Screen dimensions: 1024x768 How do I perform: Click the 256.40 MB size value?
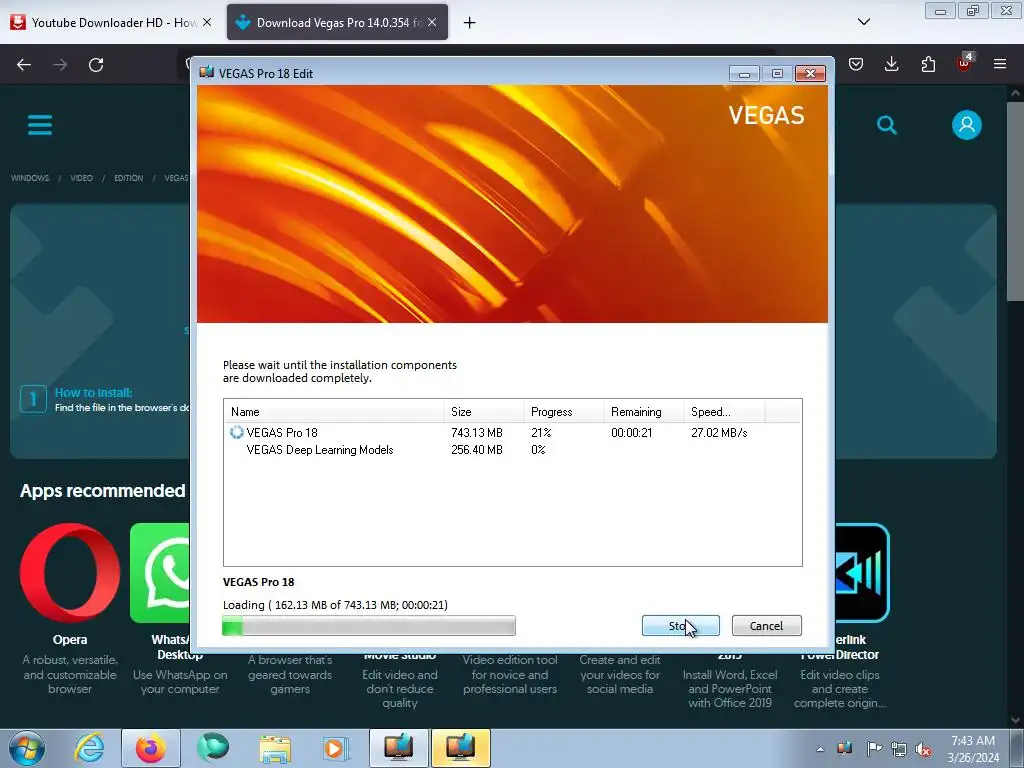(x=477, y=449)
